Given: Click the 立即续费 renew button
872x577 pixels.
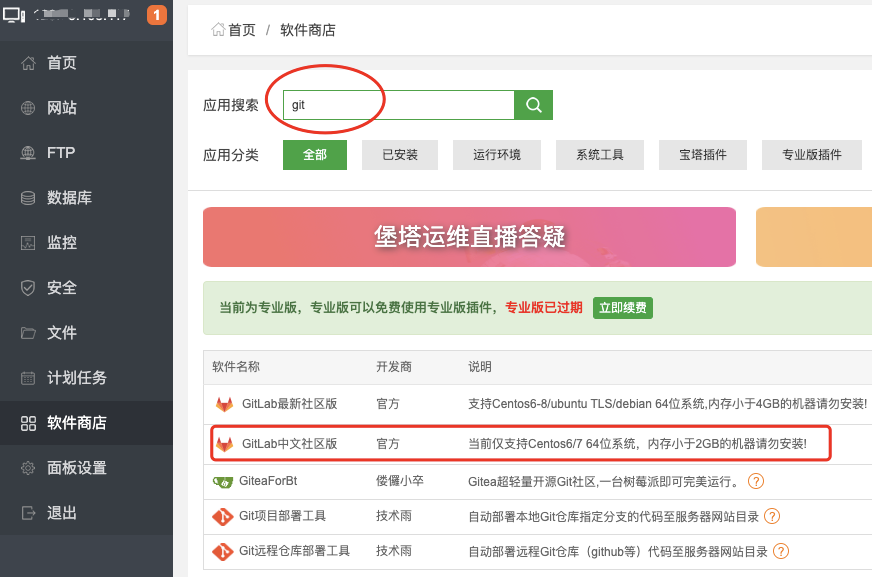Looking at the screenshot, I should (x=623, y=307).
